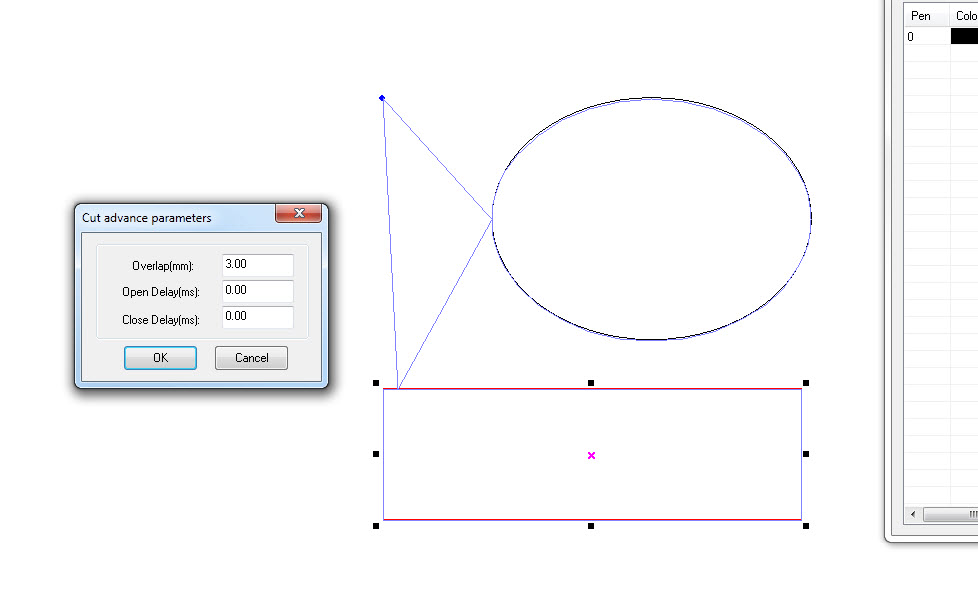Cancel the Cut advance parameters dialog
978x607 pixels.
point(251,358)
